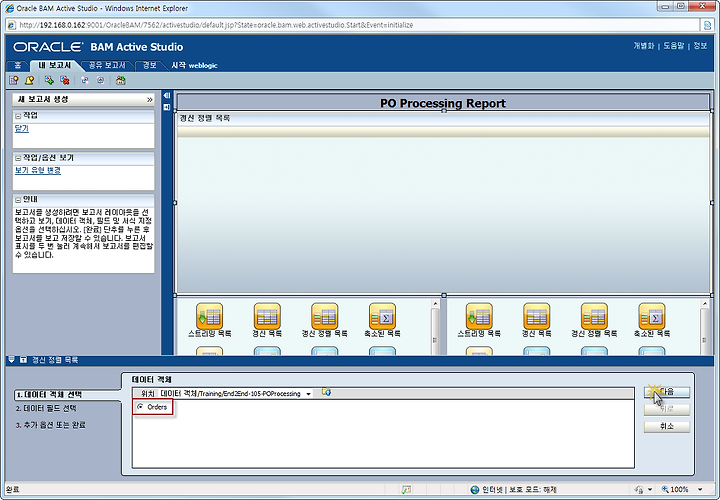Click the green plus add toolbar icon

[x=49, y=80]
